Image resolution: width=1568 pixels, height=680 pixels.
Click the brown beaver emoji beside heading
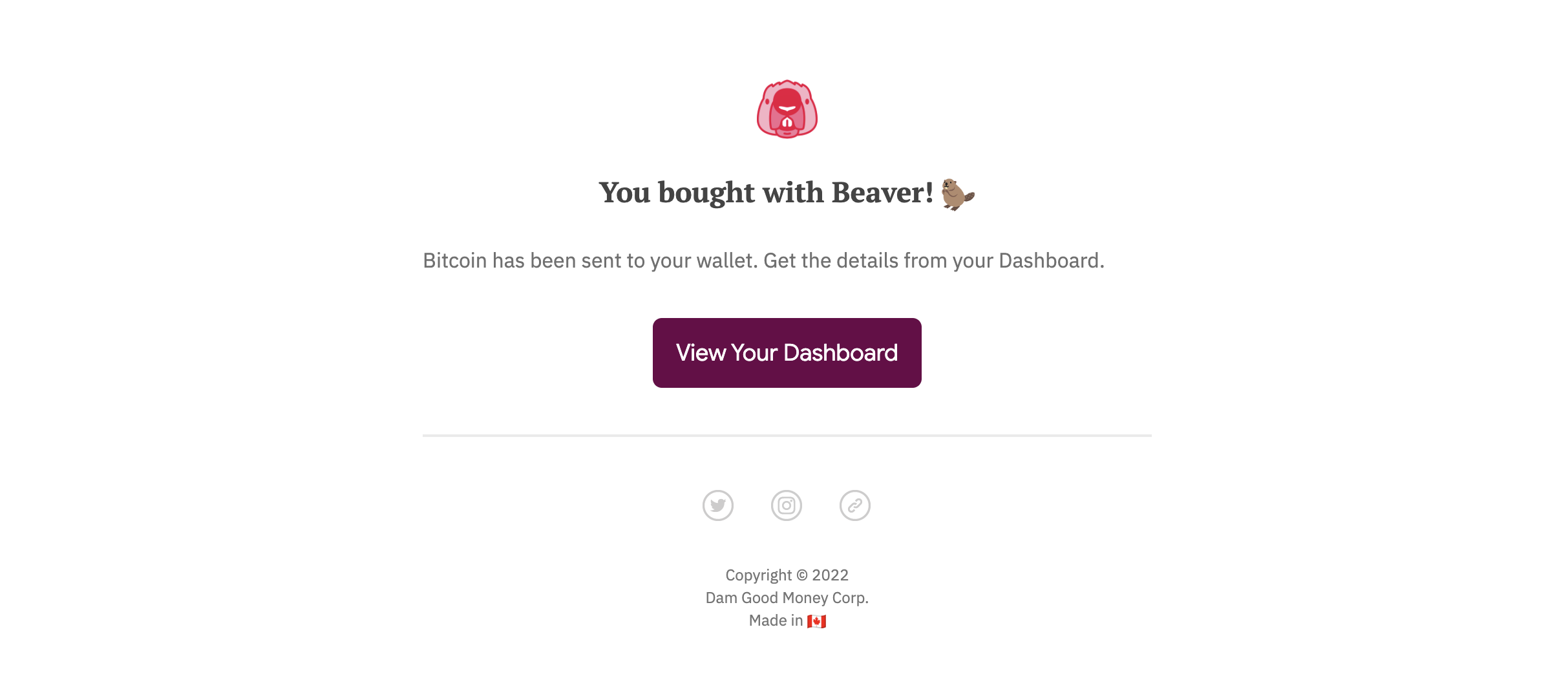pyautogui.click(x=958, y=194)
